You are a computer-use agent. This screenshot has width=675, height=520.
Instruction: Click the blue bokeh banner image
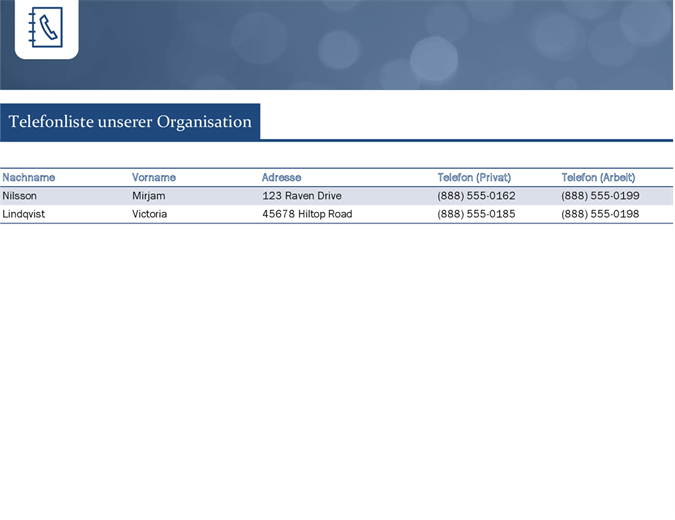point(400,45)
